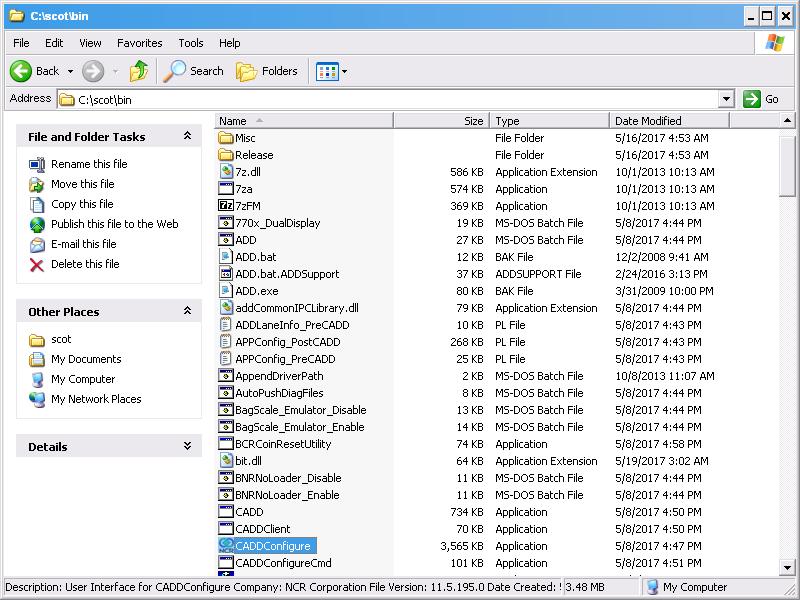Click the Copy this file icon
The height and width of the screenshot is (600, 800).
[37, 204]
